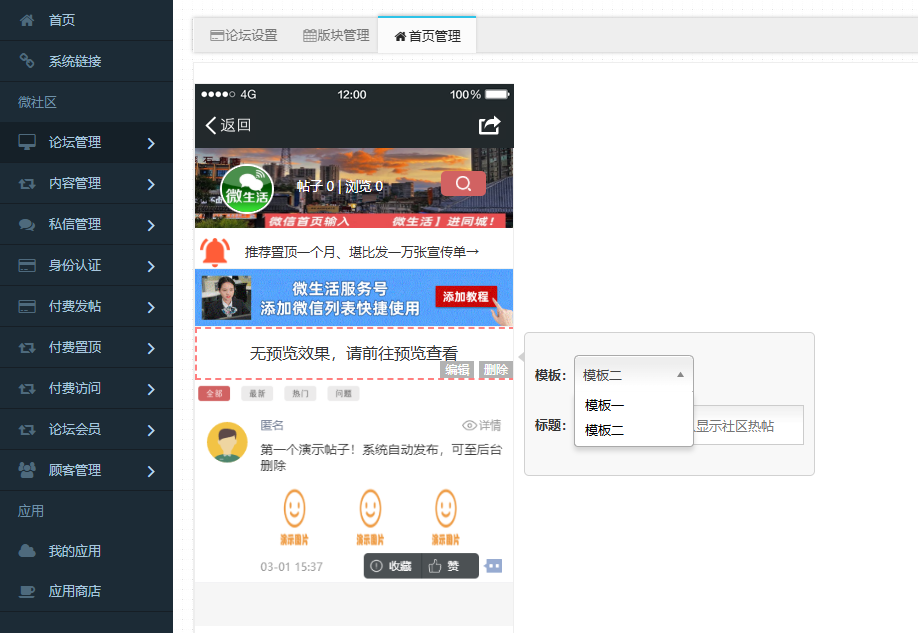This screenshot has height=633, width=918.
Task: Expand the 论坛管理 sidebar menu
Action: [x=86, y=143]
